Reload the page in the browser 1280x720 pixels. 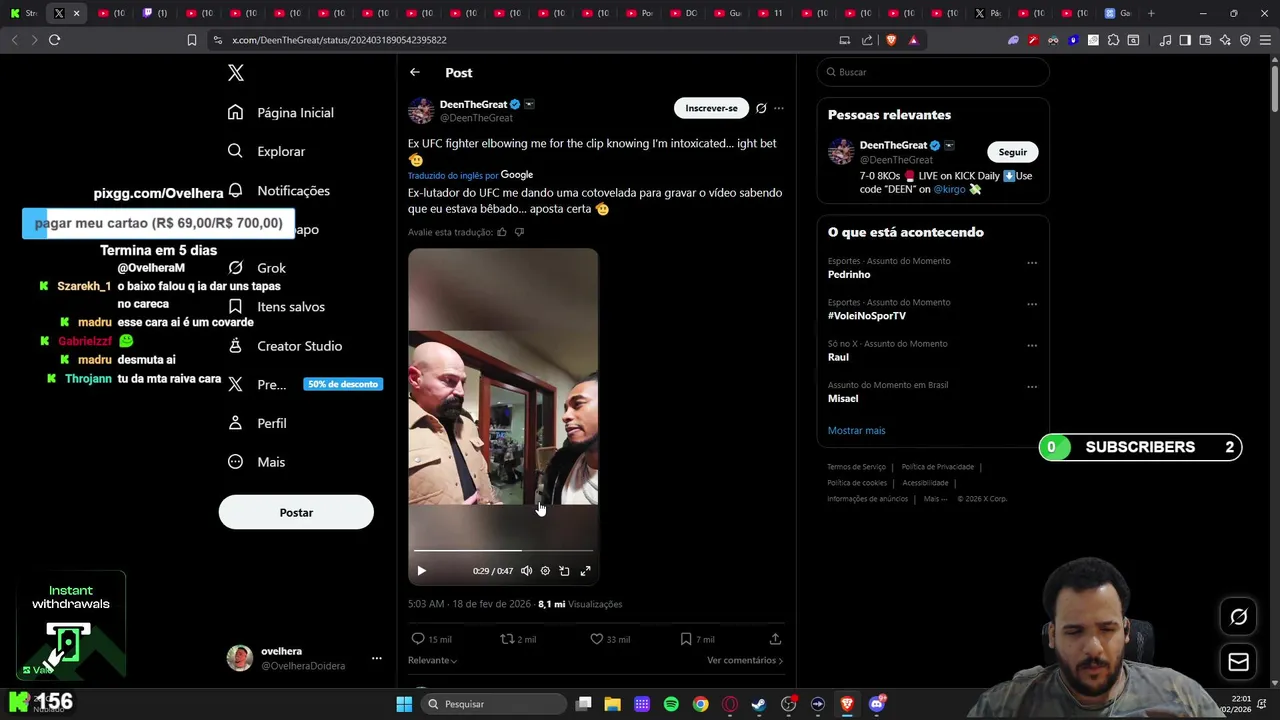54,40
